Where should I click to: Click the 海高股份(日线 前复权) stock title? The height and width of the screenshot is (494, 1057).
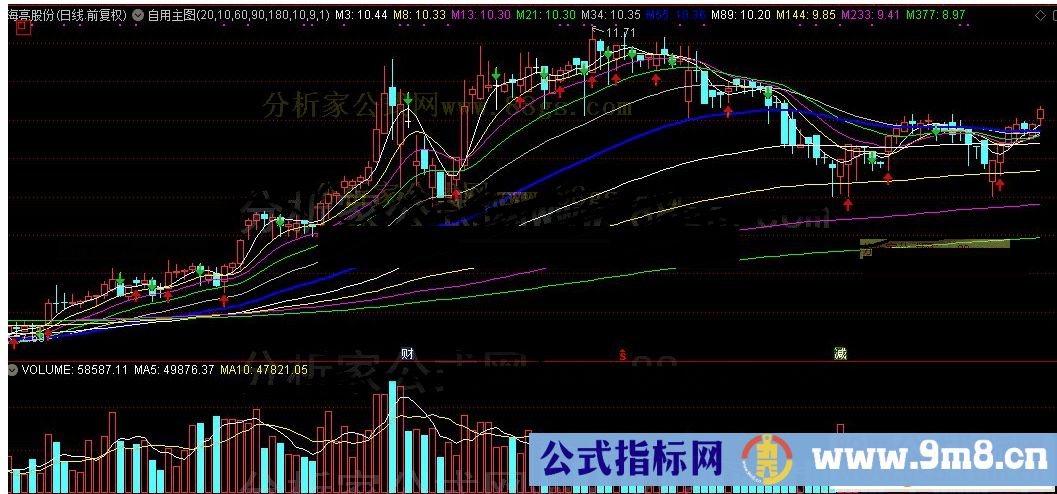pos(66,15)
